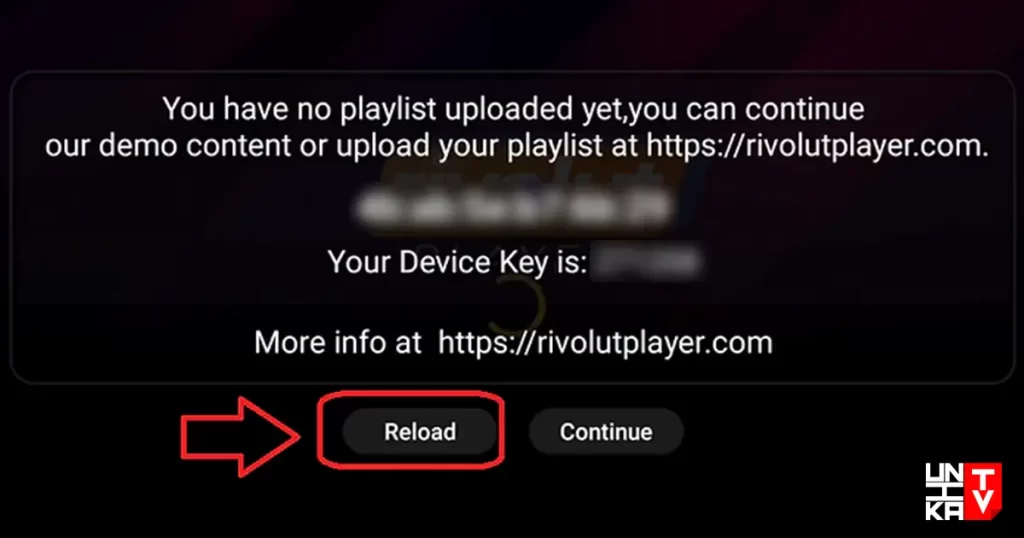
Task: Click the Reload button
Action: click(420, 432)
